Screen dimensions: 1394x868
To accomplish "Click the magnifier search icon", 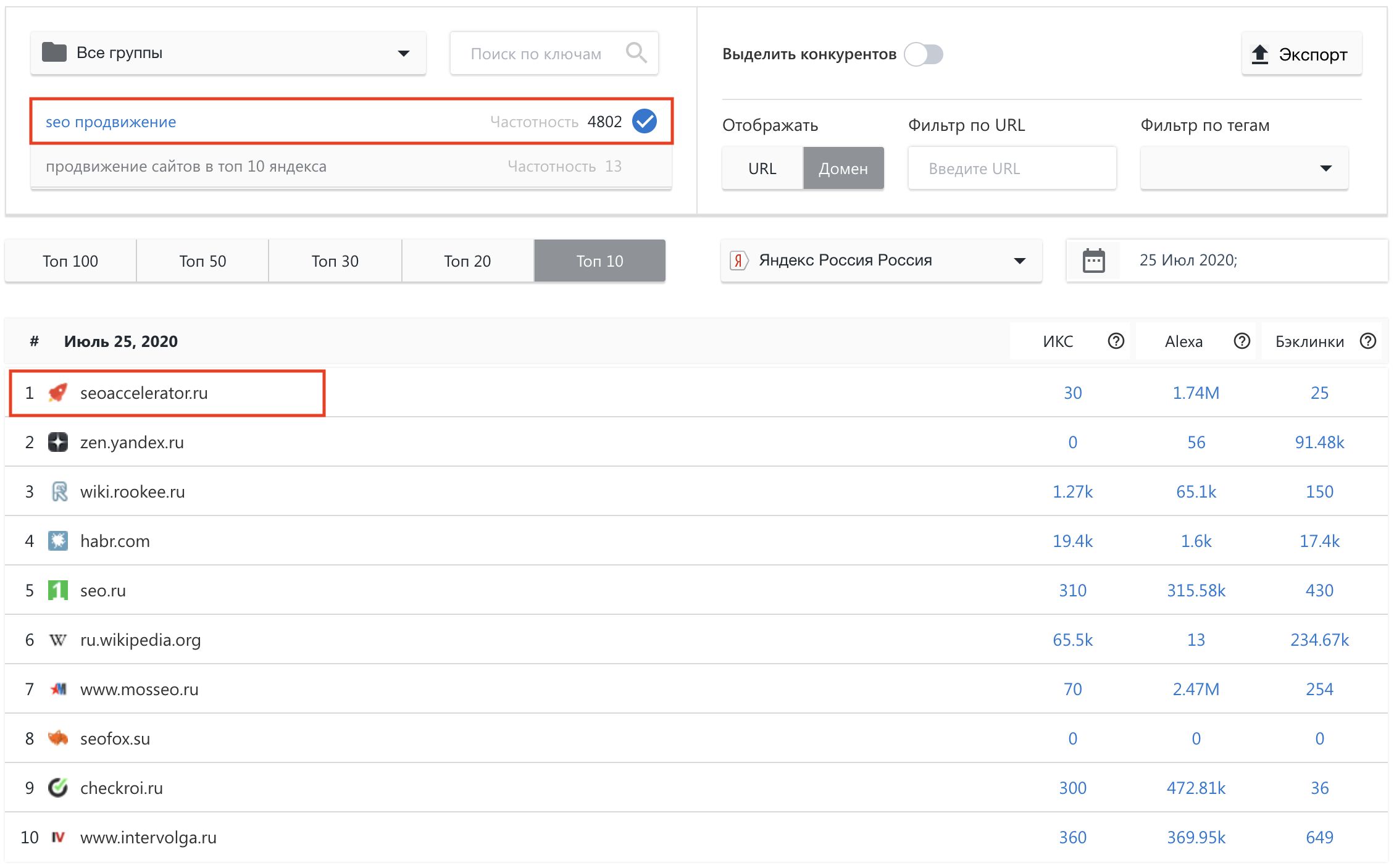I will point(636,53).
